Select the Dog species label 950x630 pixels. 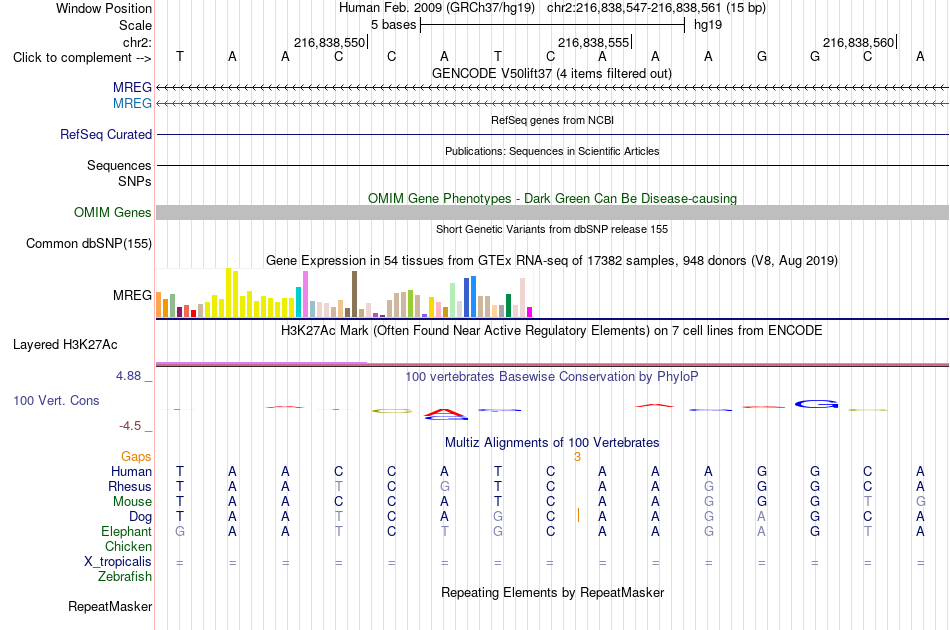tap(141, 517)
